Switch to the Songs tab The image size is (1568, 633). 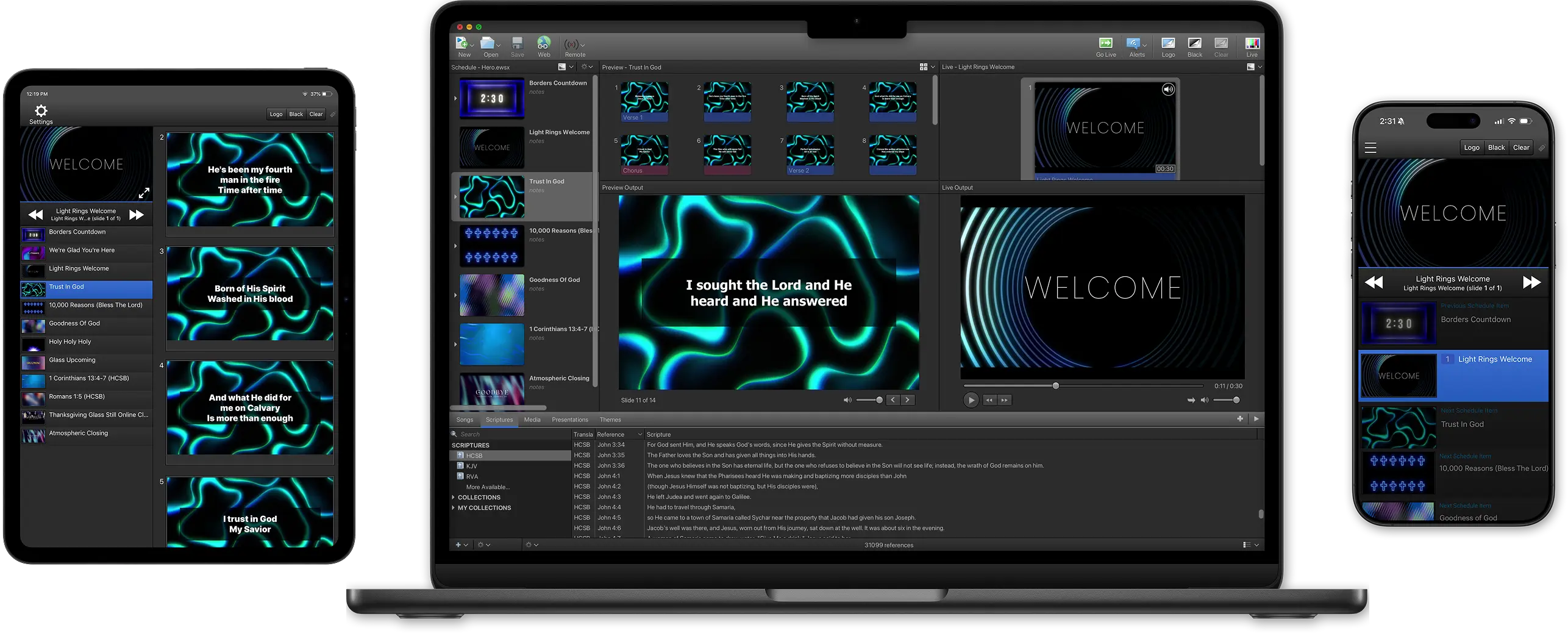point(465,420)
